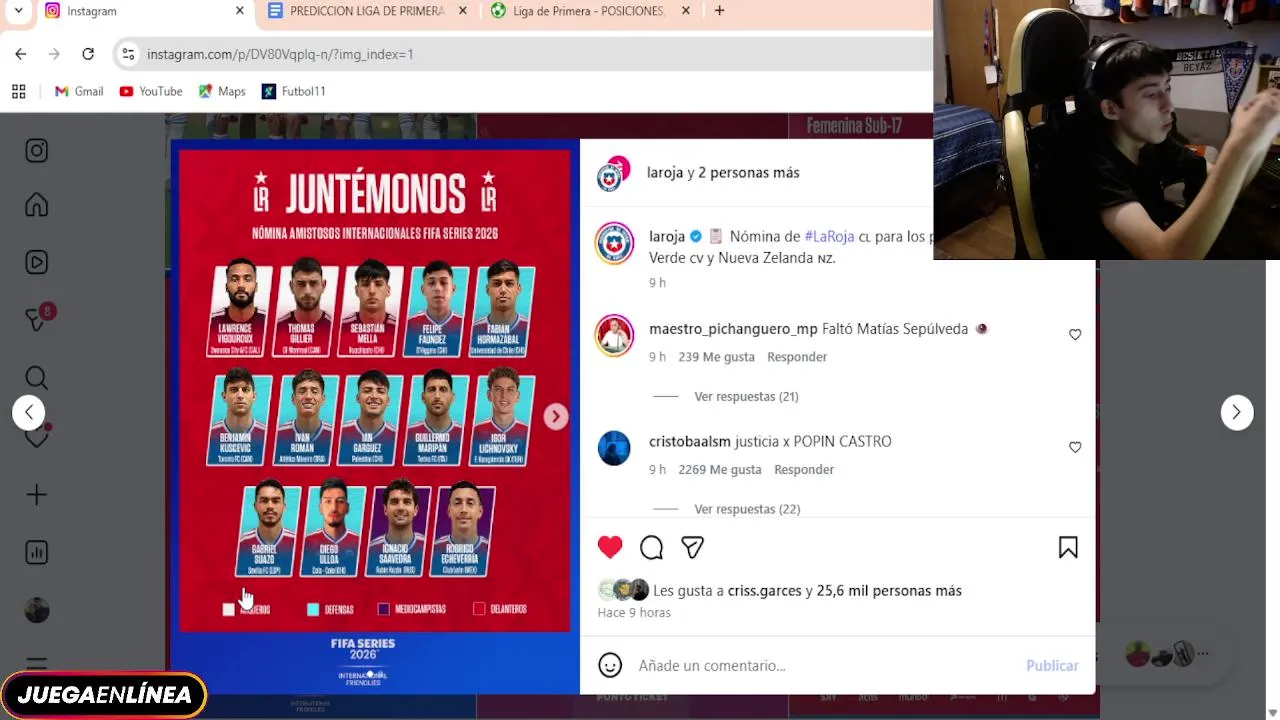
Task: Open Futbol11 bookmark
Action: pos(294,91)
